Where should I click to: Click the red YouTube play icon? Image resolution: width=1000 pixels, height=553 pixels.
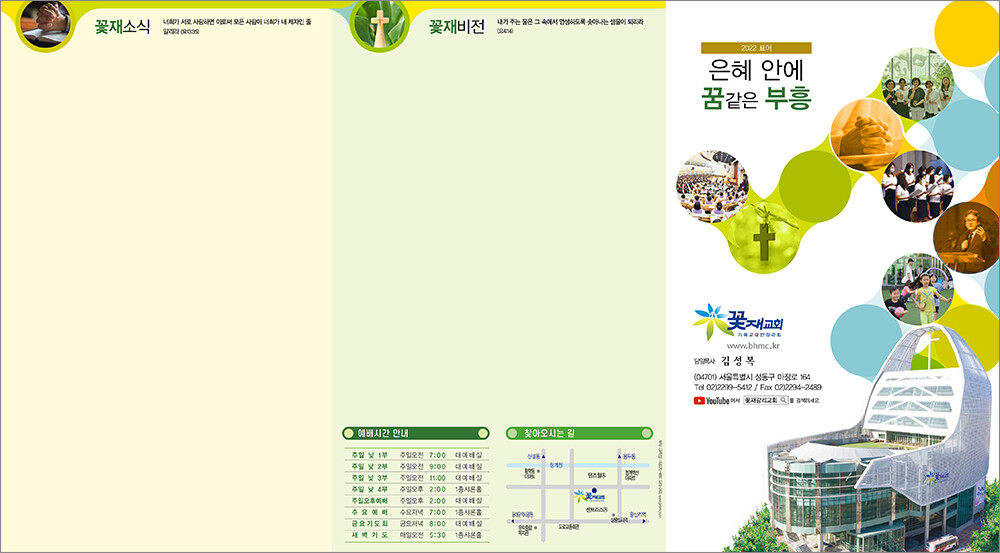point(699,401)
